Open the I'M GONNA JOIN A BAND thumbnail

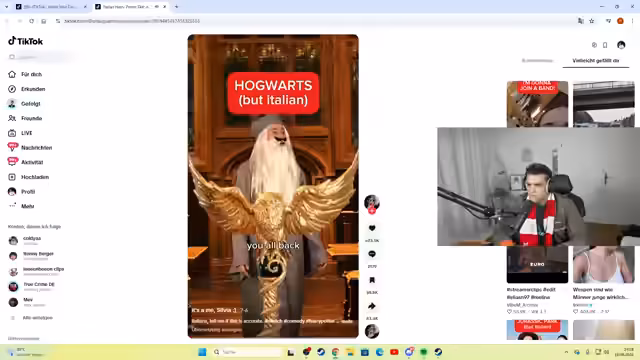pos(537,104)
